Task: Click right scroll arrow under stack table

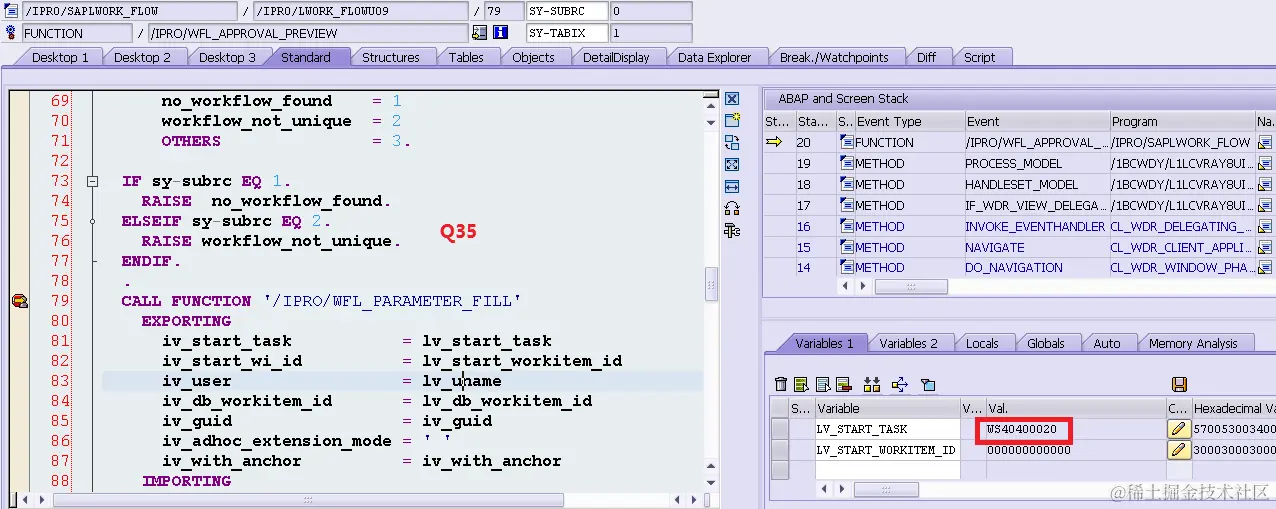Action: click(x=863, y=287)
